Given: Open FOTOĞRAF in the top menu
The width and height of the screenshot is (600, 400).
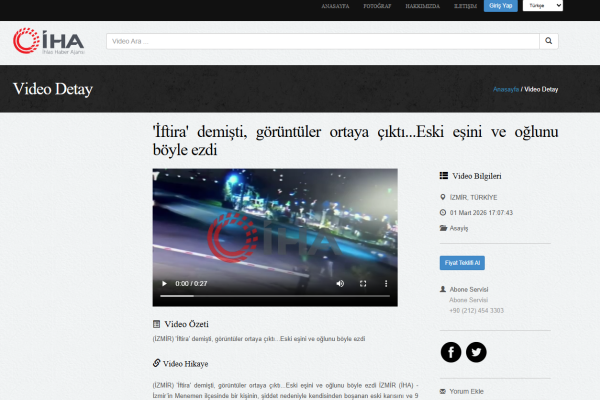Looking at the screenshot, I should coord(377,6).
